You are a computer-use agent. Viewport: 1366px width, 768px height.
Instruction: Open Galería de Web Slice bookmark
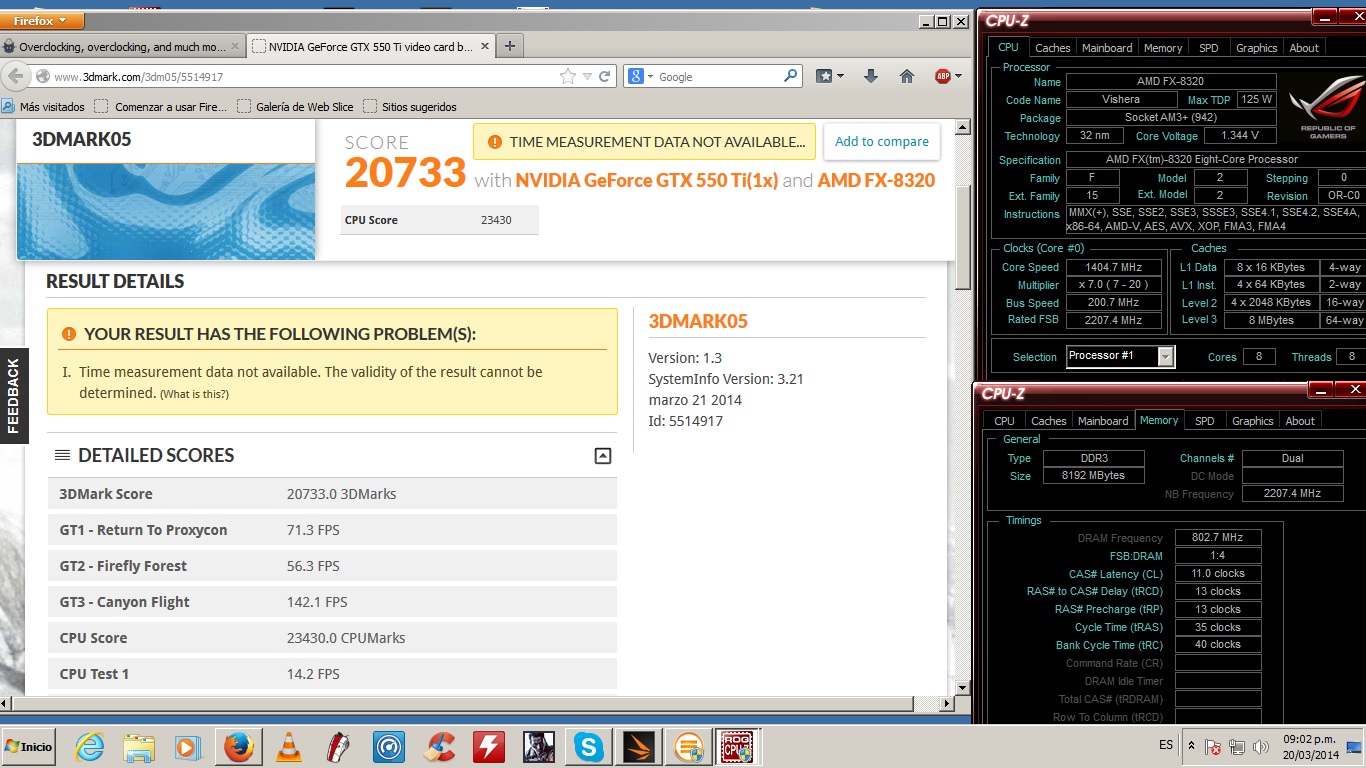click(x=294, y=107)
